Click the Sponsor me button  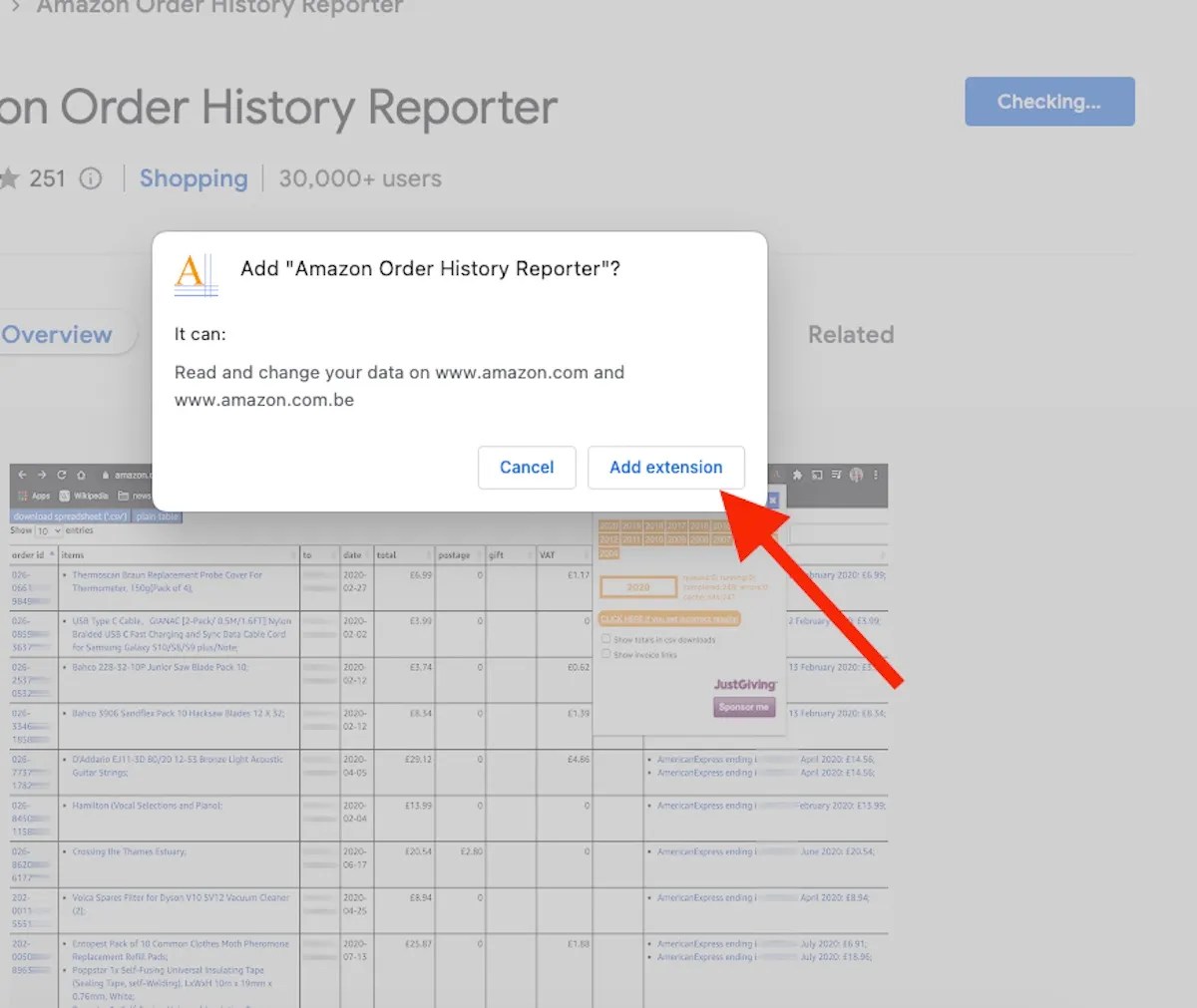tap(744, 707)
